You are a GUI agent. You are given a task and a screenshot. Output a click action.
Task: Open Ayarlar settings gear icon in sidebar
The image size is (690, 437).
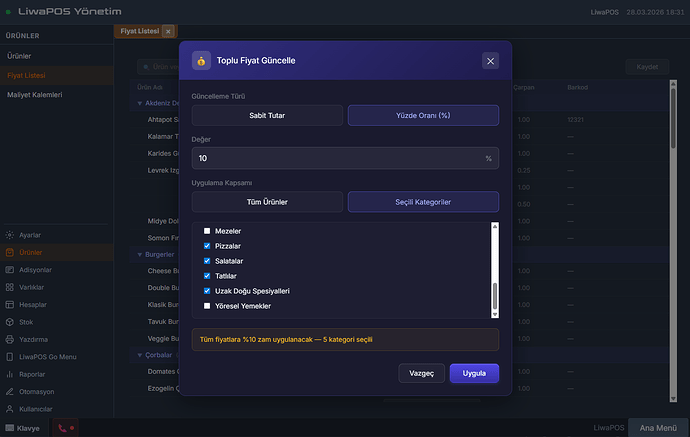(x=10, y=234)
